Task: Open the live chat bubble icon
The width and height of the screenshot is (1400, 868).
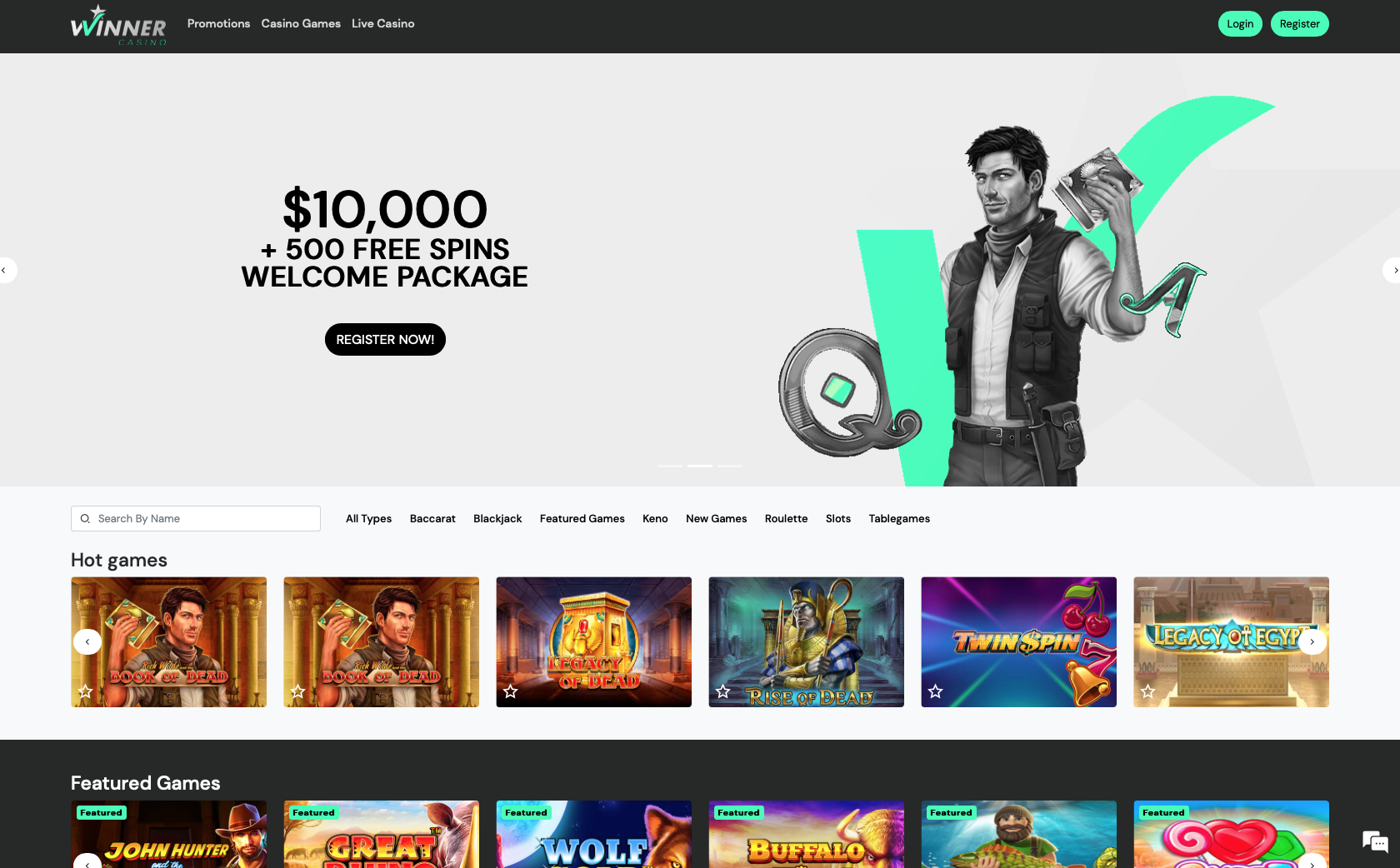Action: [1375, 841]
